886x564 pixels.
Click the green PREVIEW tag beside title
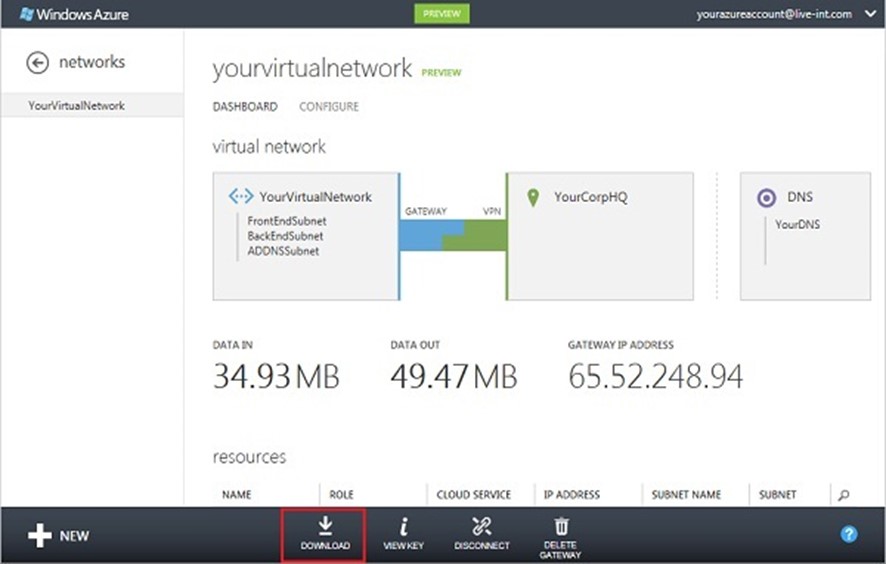(x=441, y=72)
